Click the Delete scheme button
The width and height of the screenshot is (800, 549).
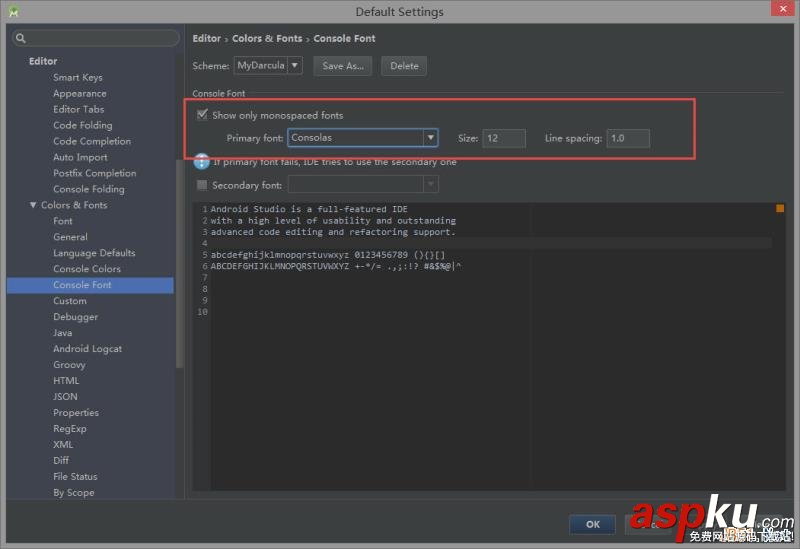coord(404,66)
